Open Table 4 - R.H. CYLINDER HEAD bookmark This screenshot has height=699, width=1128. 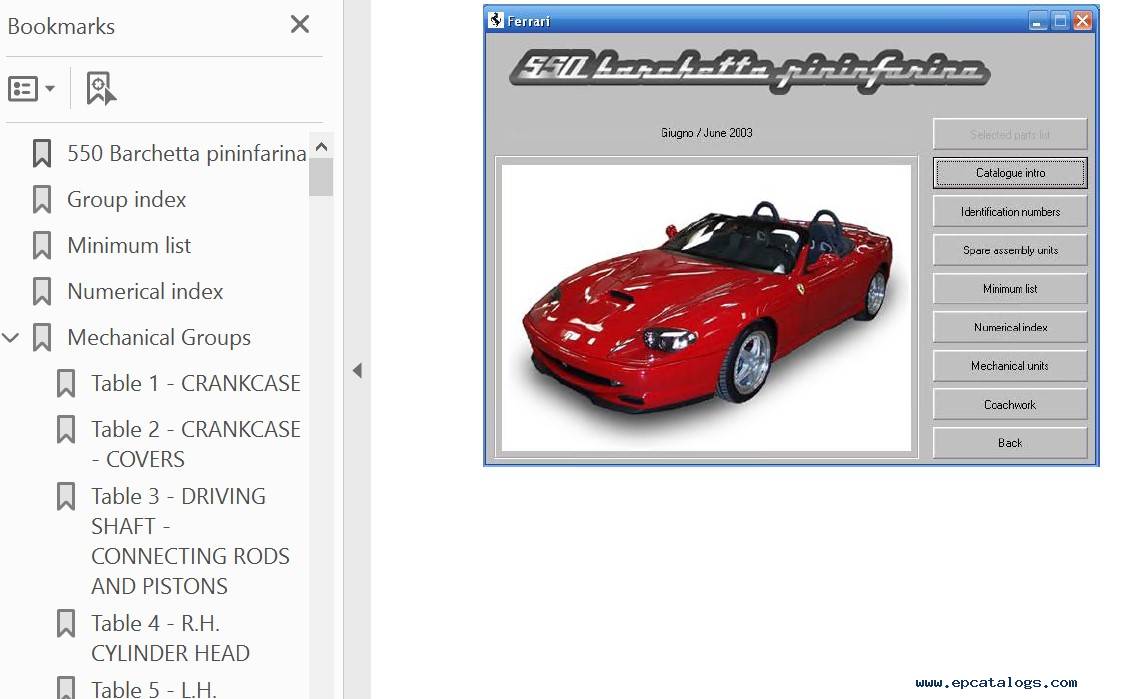170,639
